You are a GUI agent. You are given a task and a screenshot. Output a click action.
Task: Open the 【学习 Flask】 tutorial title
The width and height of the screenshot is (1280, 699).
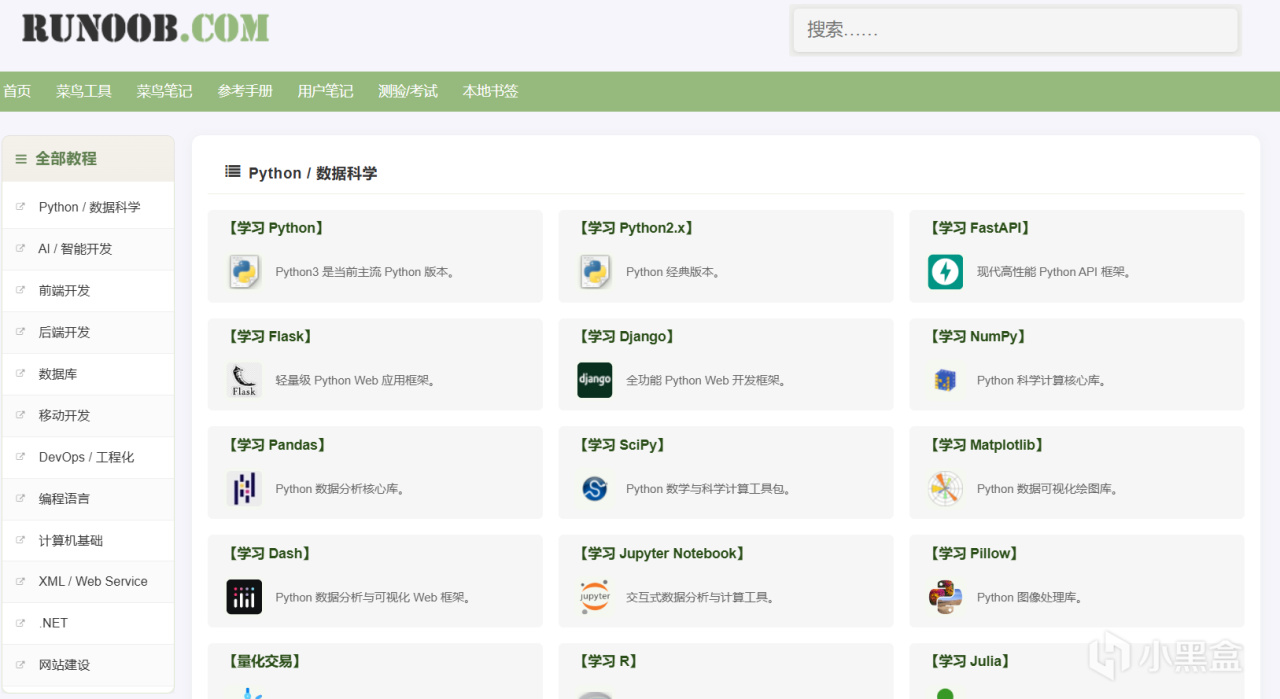pyautogui.click(x=270, y=336)
